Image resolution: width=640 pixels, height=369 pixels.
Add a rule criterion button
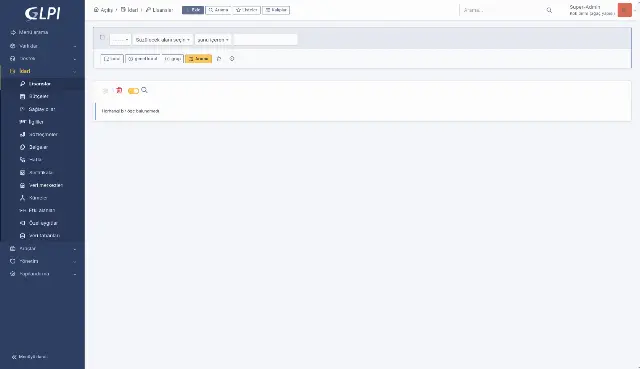[x=112, y=59]
